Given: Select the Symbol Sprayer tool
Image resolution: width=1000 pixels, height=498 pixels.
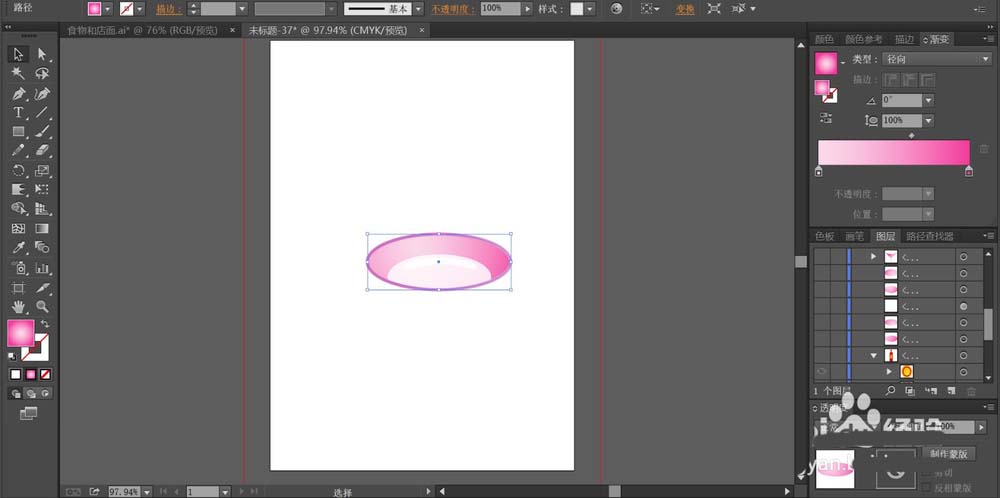Looking at the screenshot, I should (x=18, y=268).
